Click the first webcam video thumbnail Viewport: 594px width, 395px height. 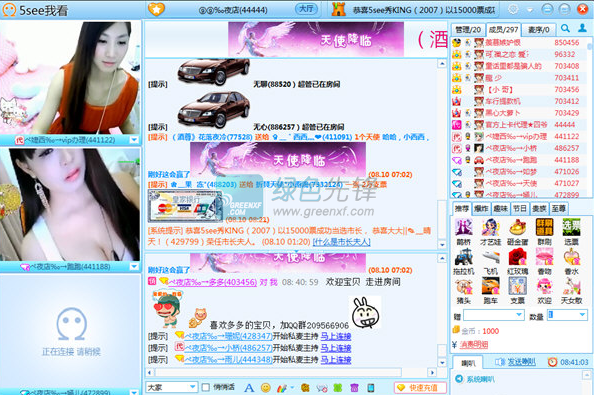click(70, 78)
